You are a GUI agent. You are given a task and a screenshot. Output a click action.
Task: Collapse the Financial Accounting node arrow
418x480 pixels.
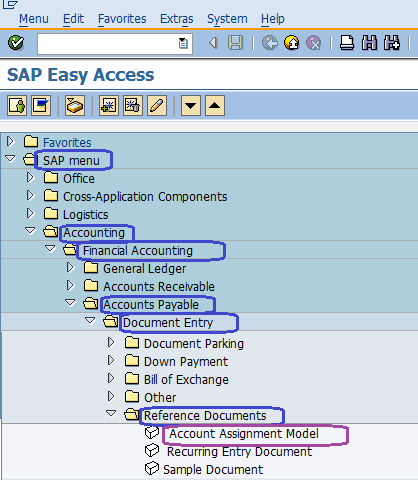50,249
